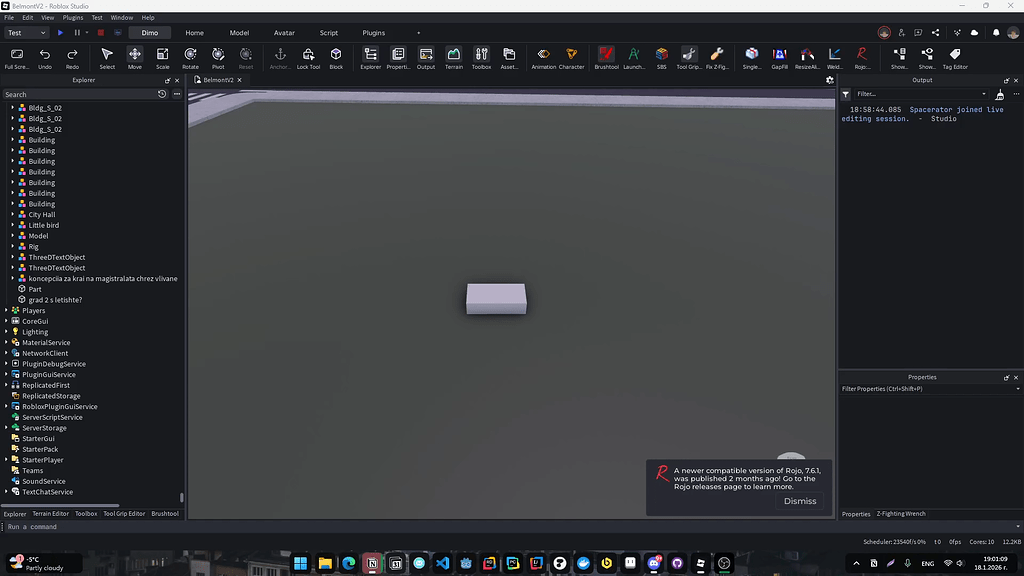This screenshot has height=576, width=1024.
Task: Open Visual Studio Code from taskbar
Action: (x=443, y=563)
